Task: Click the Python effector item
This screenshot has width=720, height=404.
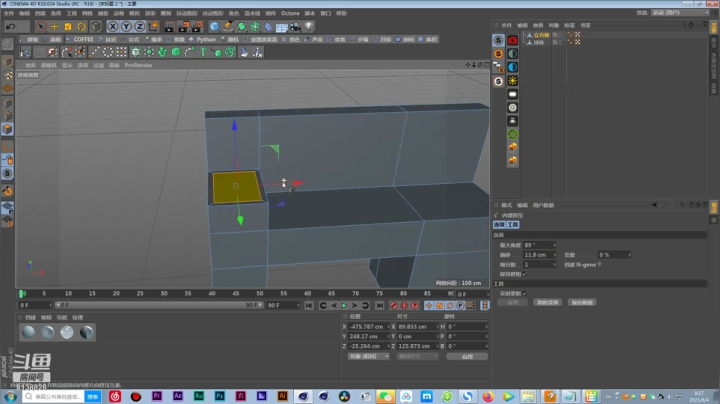Action: pyautogui.click(x=202, y=39)
